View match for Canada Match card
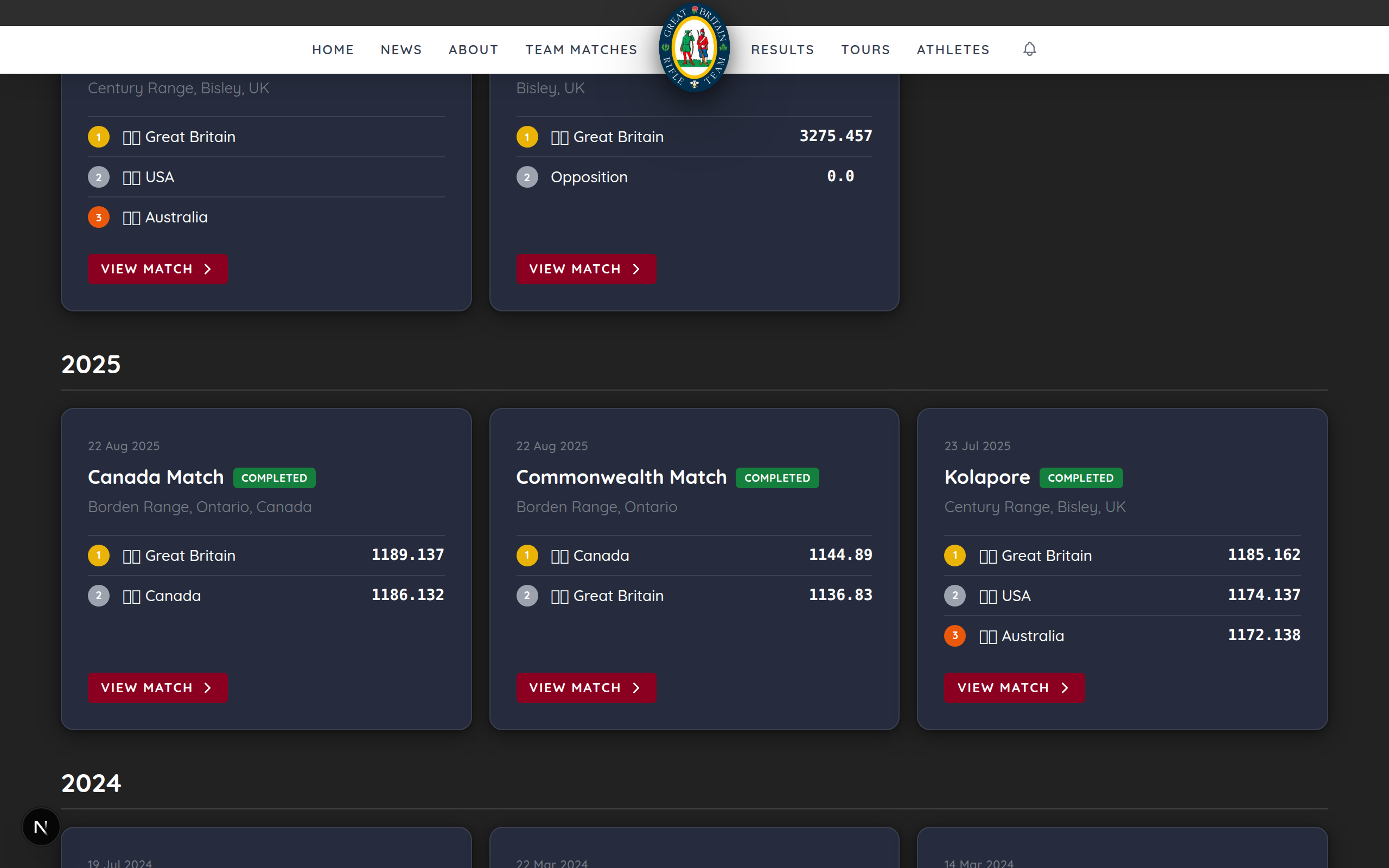1389x868 pixels. click(158, 688)
